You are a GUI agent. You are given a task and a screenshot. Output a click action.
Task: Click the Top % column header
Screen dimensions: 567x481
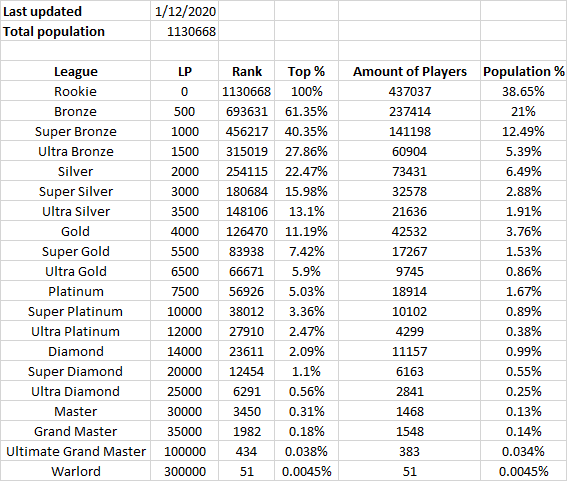pos(306,71)
